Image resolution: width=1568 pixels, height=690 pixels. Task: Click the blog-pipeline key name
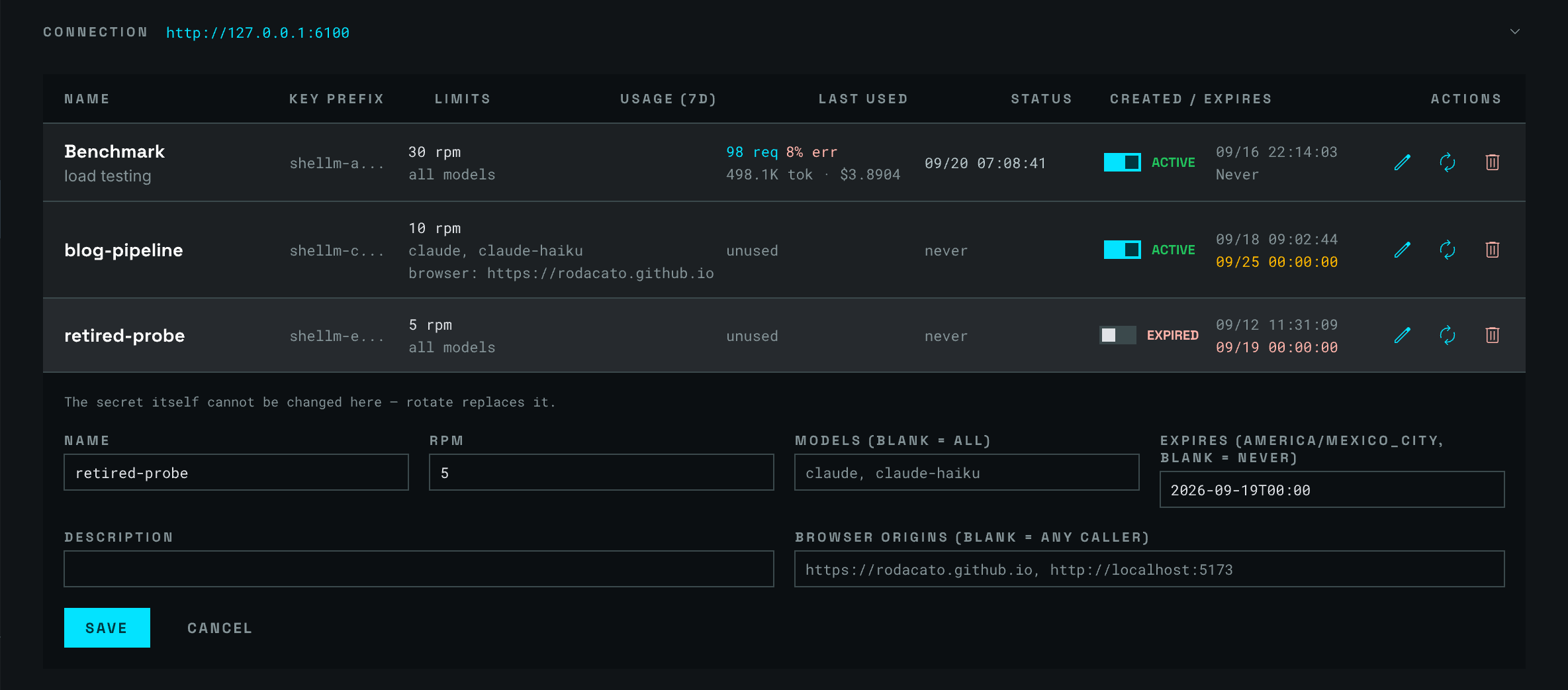(x=124, y=250)
